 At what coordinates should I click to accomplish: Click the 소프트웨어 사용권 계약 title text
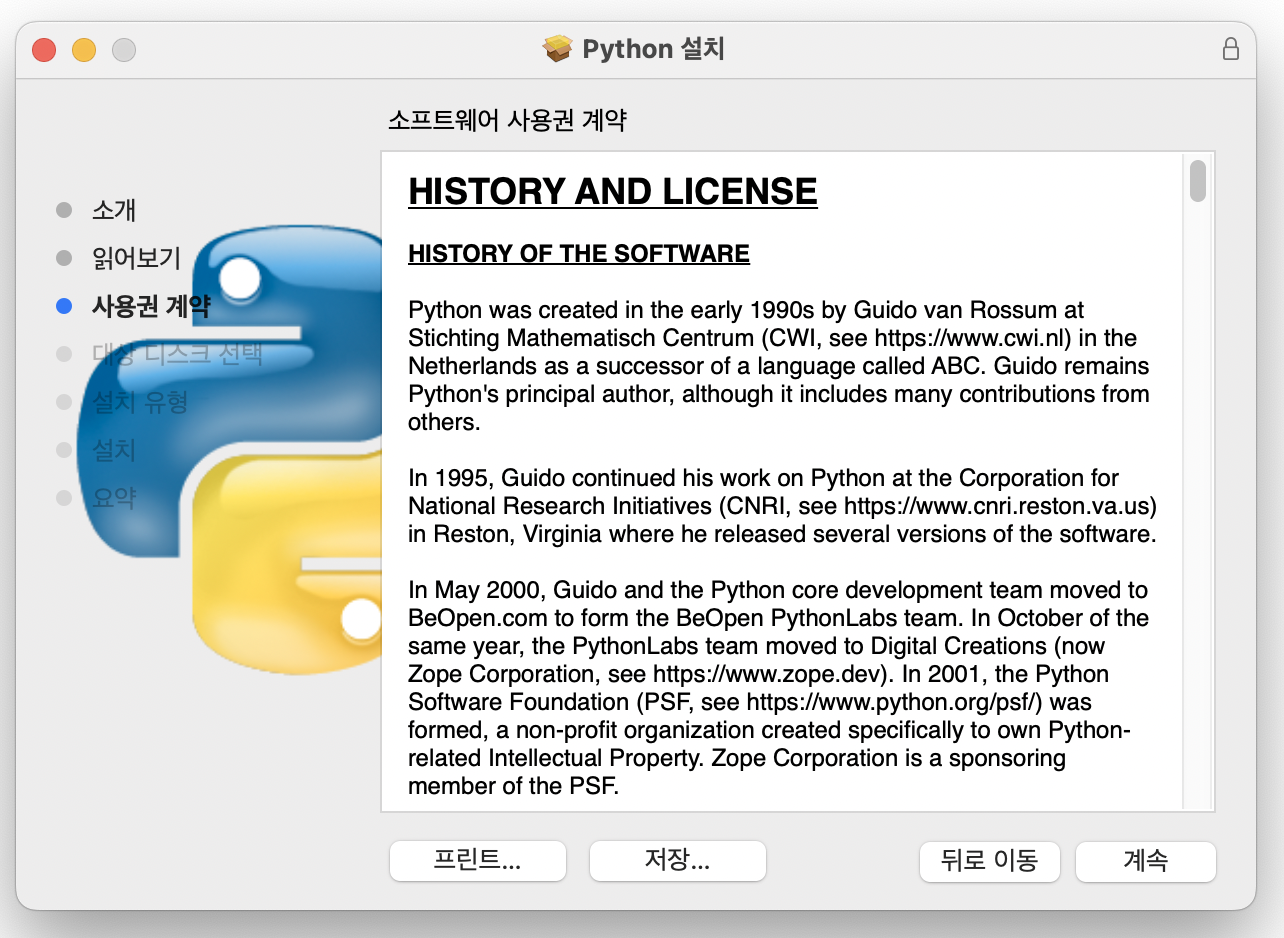(x=507, y=121)
